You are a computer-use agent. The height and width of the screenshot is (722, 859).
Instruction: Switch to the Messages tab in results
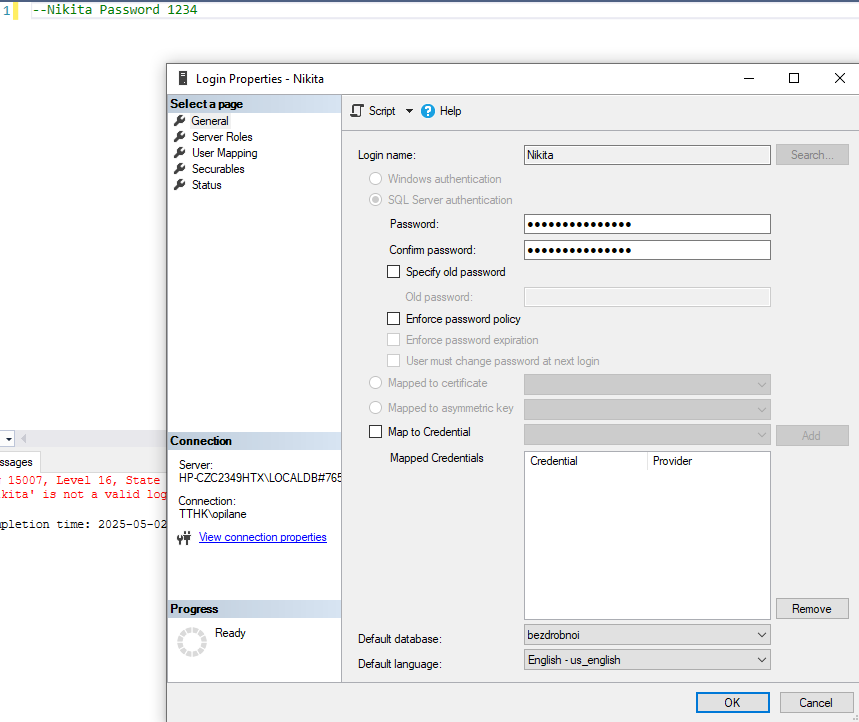coord(16,462)
